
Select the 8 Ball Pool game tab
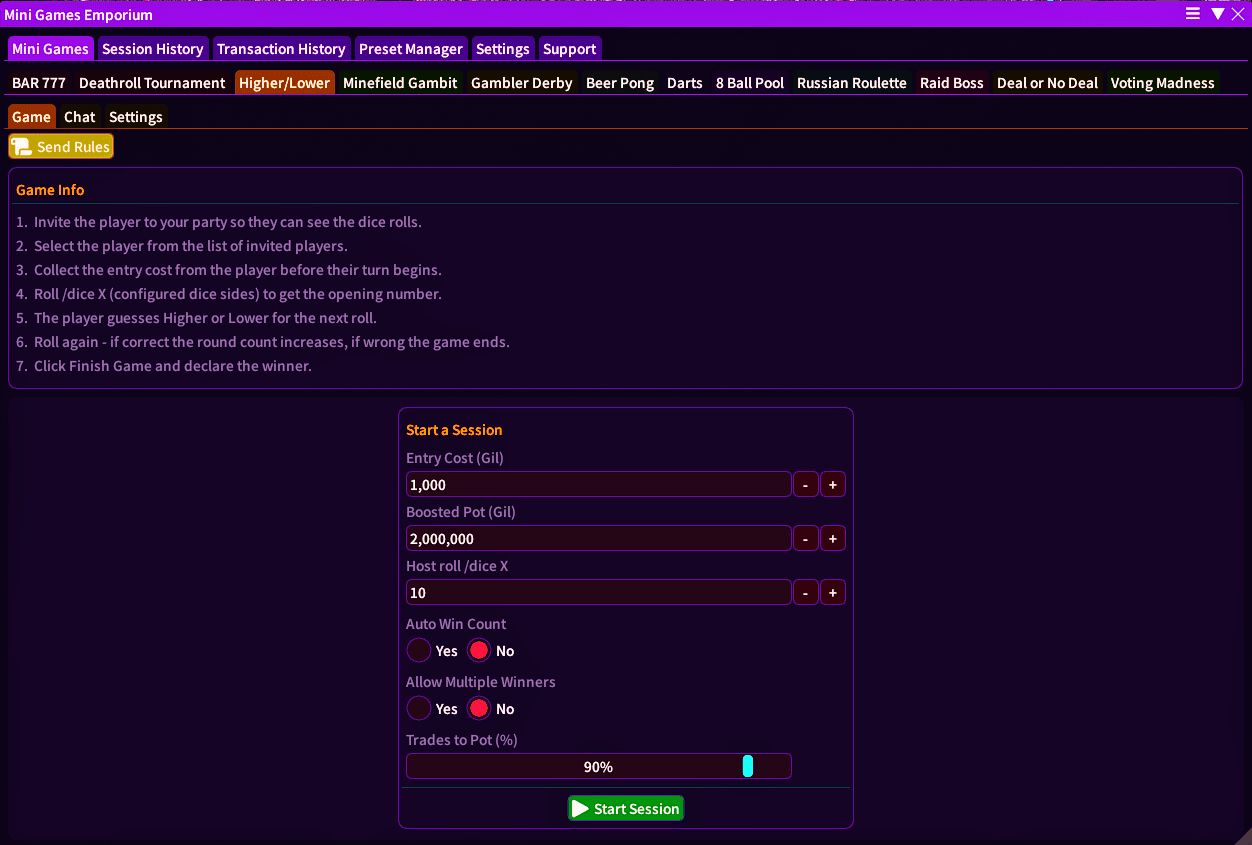click(x=750, y=83)
